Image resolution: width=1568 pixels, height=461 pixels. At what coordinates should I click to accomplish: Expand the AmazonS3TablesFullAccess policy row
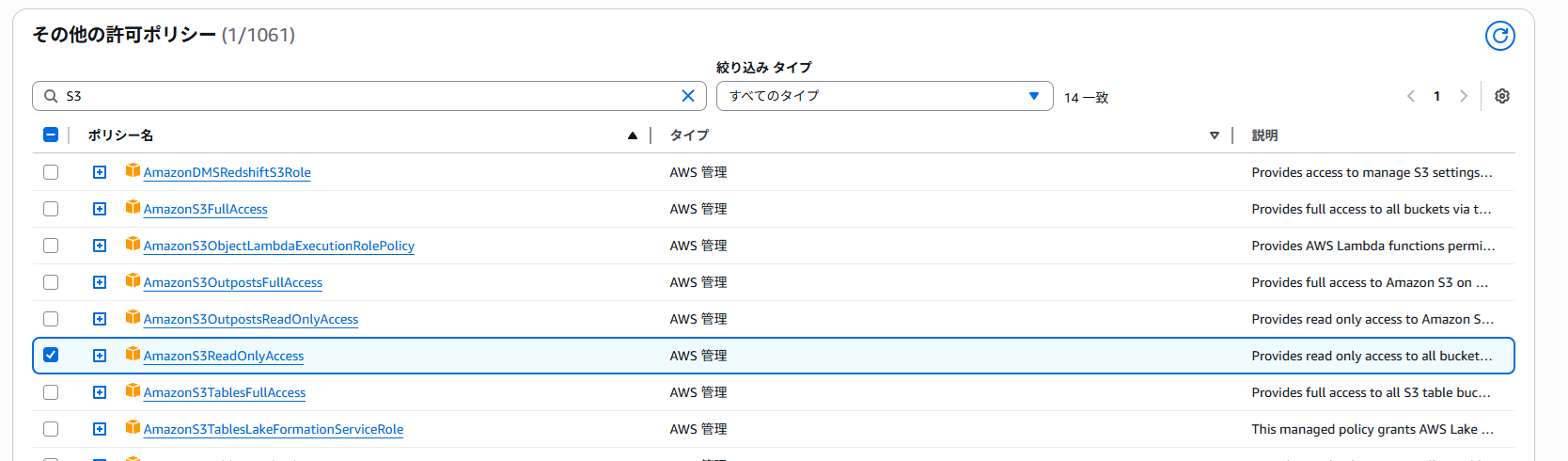pos(100,392)
